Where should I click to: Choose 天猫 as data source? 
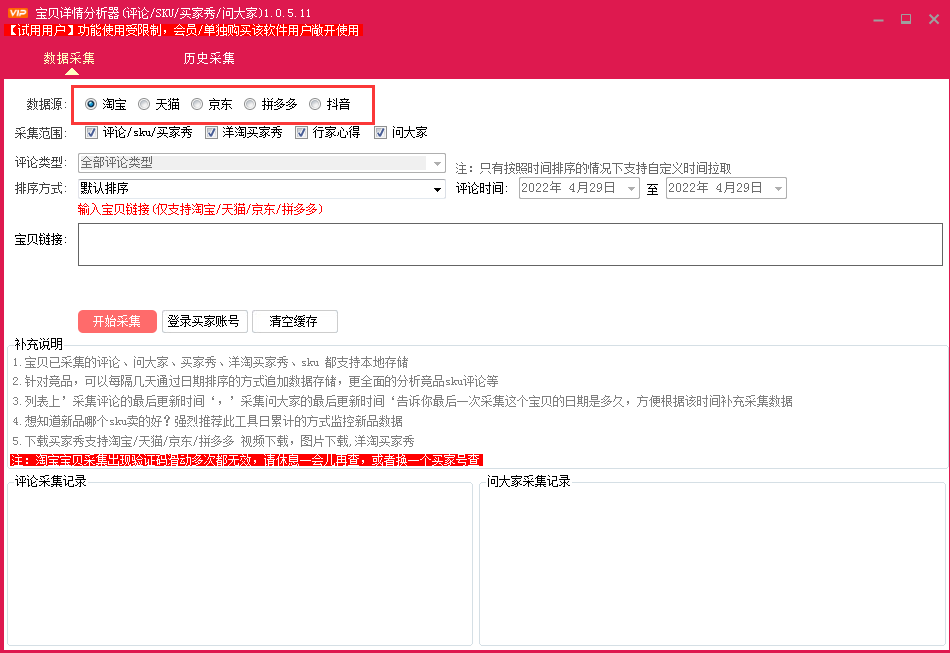click(143, 103)
